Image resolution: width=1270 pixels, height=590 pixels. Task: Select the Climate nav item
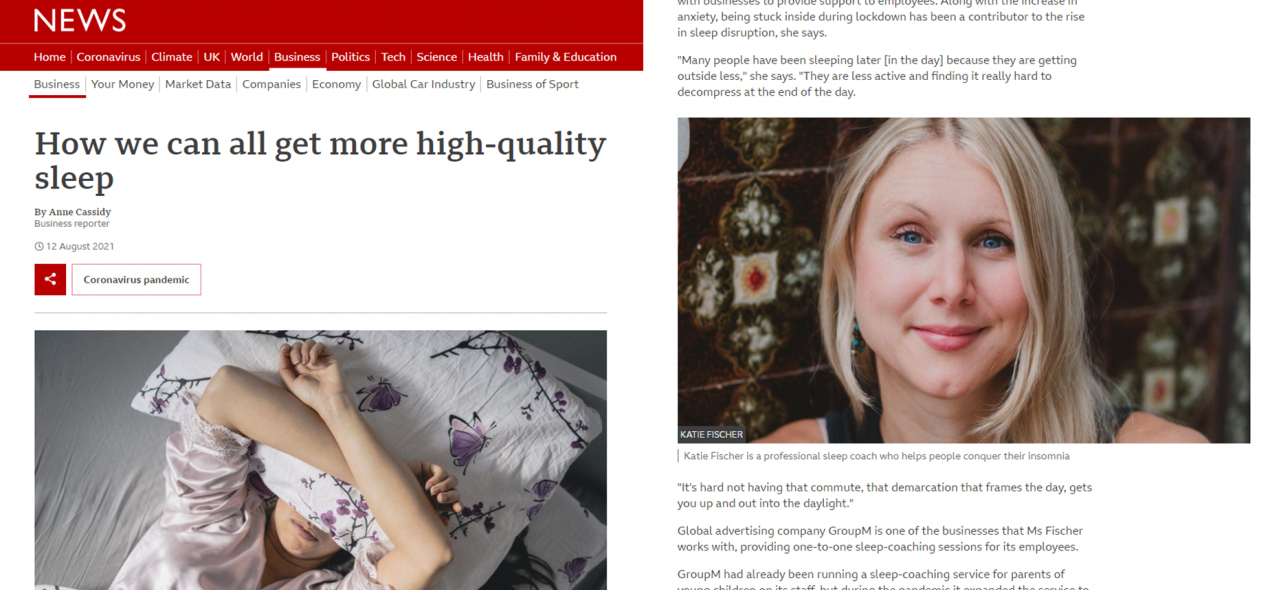pos(171,57)
